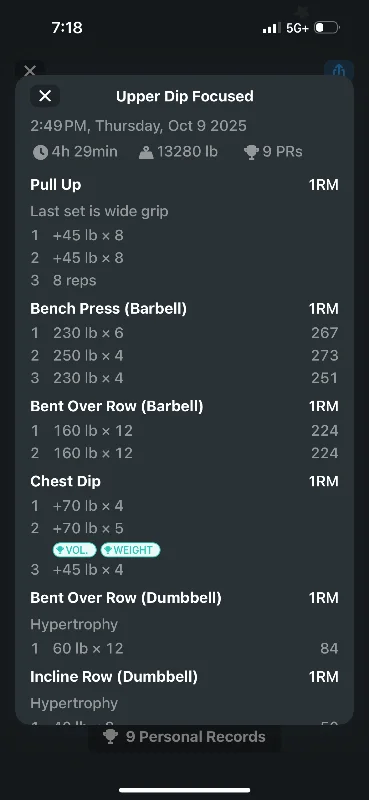Tap the WEIGHT record badge under Chest Dip
Image resolution: width=369 pixels, height=800 pixels.
coord(130,550)
